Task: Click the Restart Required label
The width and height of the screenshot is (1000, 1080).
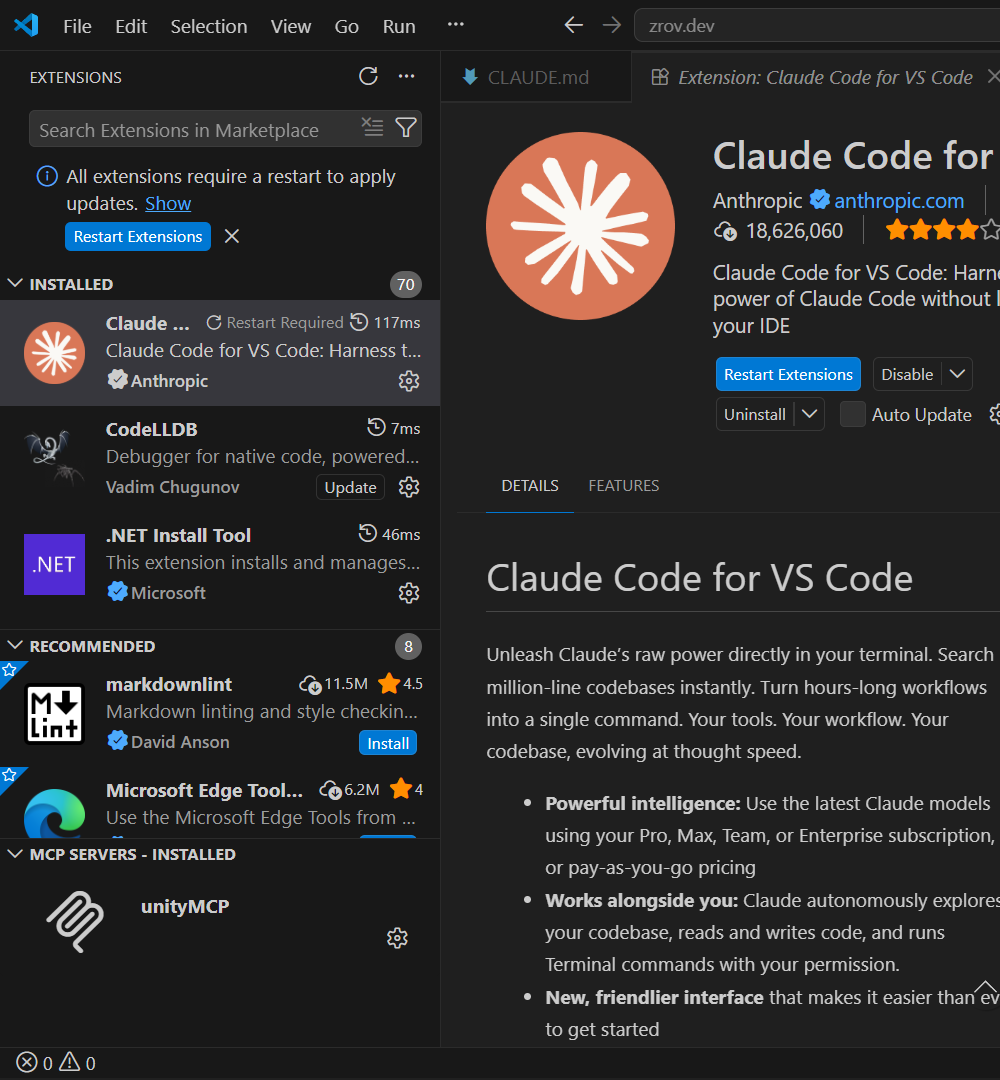Action: pos(284,322)
